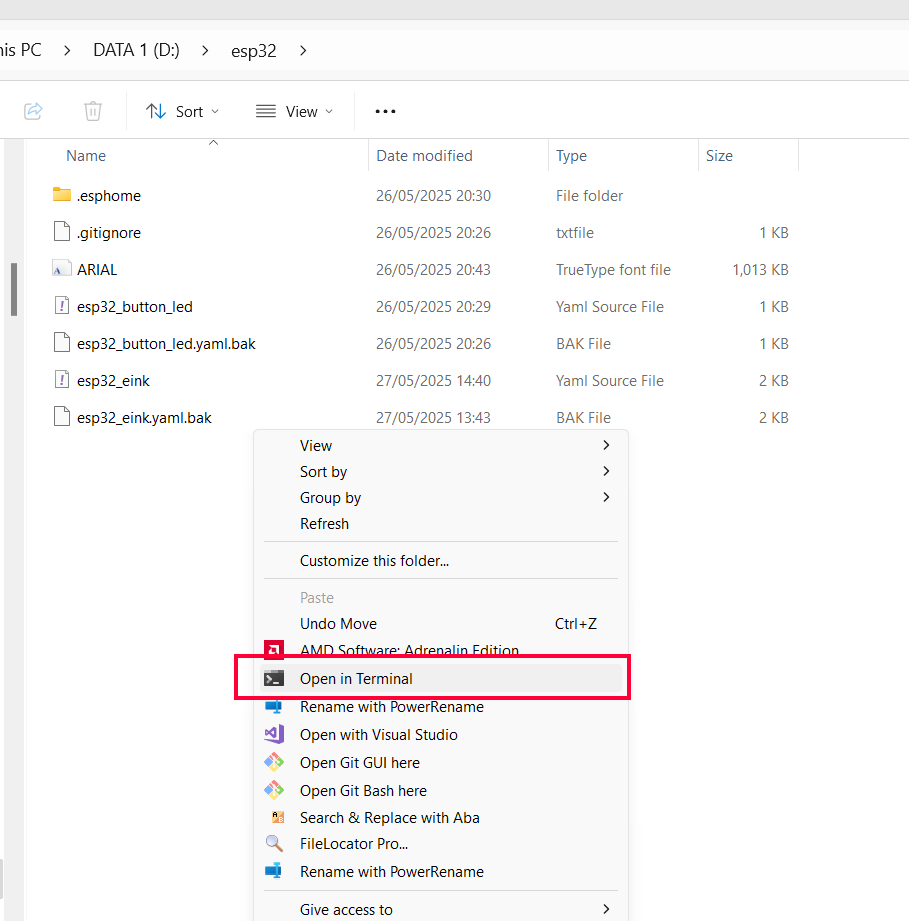Viewport: 909px width, 921px height.
Task: Open the Sort dropdown
Action: 182,111
